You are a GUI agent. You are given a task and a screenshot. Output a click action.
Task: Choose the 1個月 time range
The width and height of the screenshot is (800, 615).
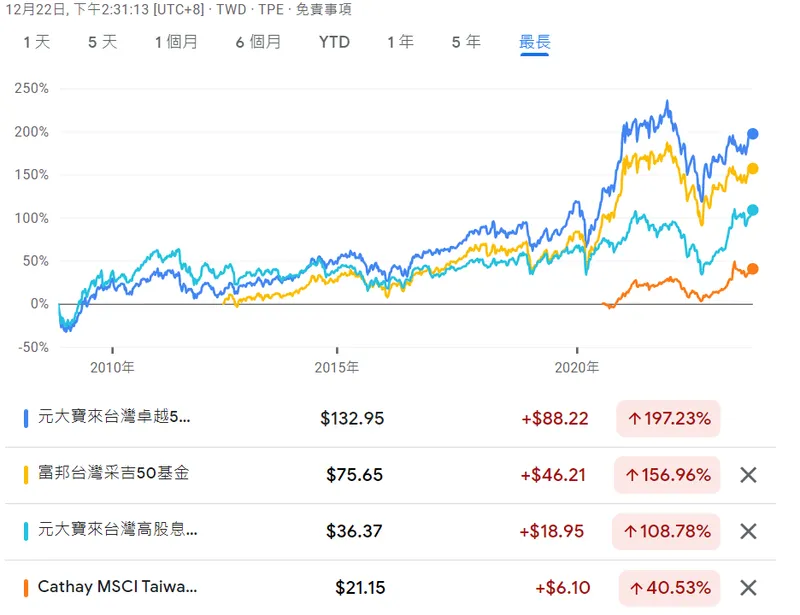176,42
